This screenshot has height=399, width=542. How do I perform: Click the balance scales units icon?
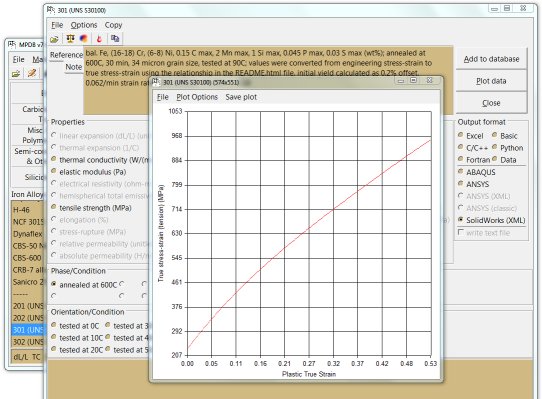(x=71, y=39)
